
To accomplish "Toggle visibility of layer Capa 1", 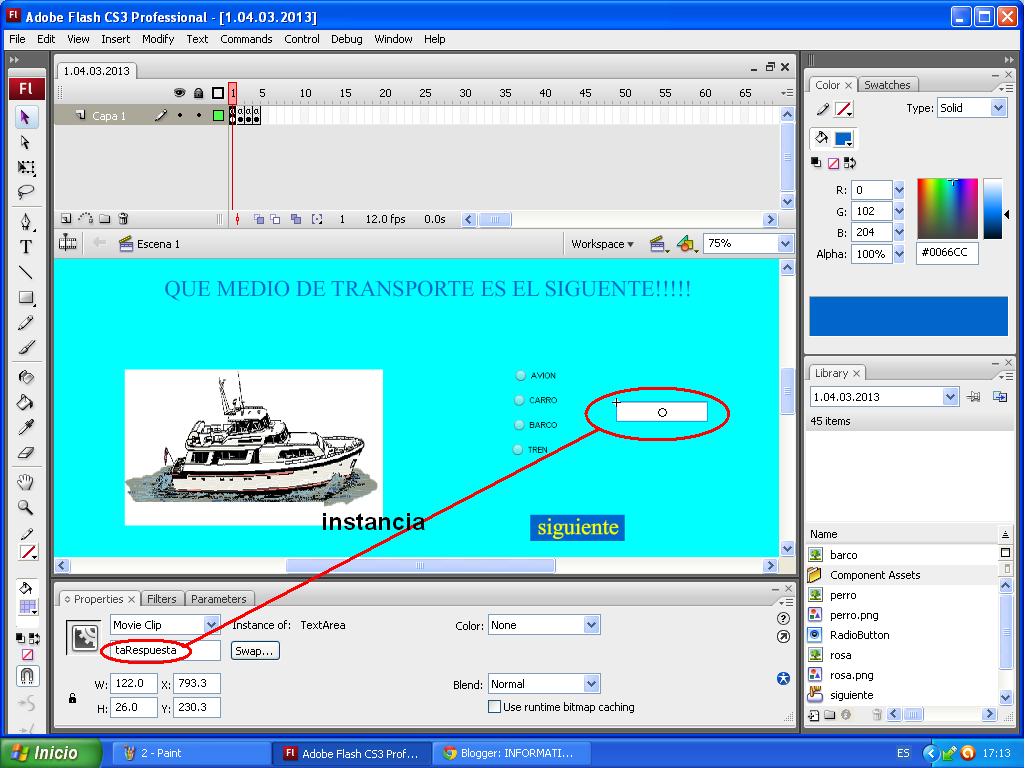I will (x=181, y=113).
